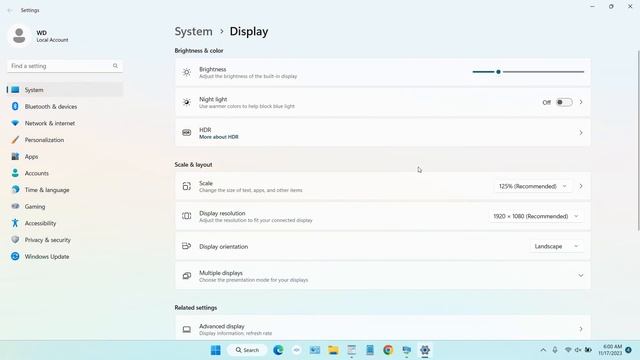
Task: Click System in the breadcrumb
Action: tap(193, 31)
